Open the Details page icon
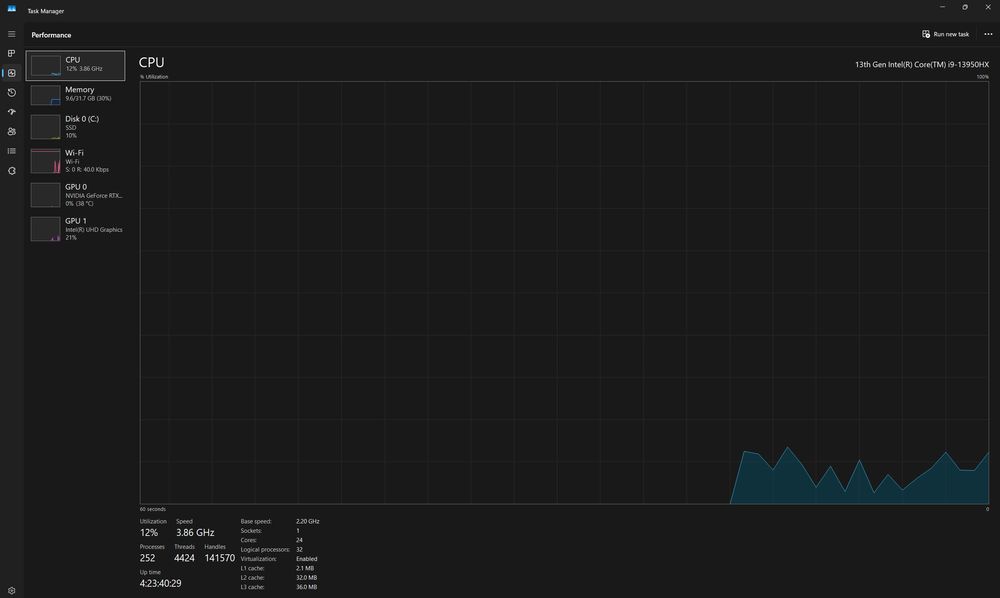The image size is (1000, 598). (x=11, y=151)
